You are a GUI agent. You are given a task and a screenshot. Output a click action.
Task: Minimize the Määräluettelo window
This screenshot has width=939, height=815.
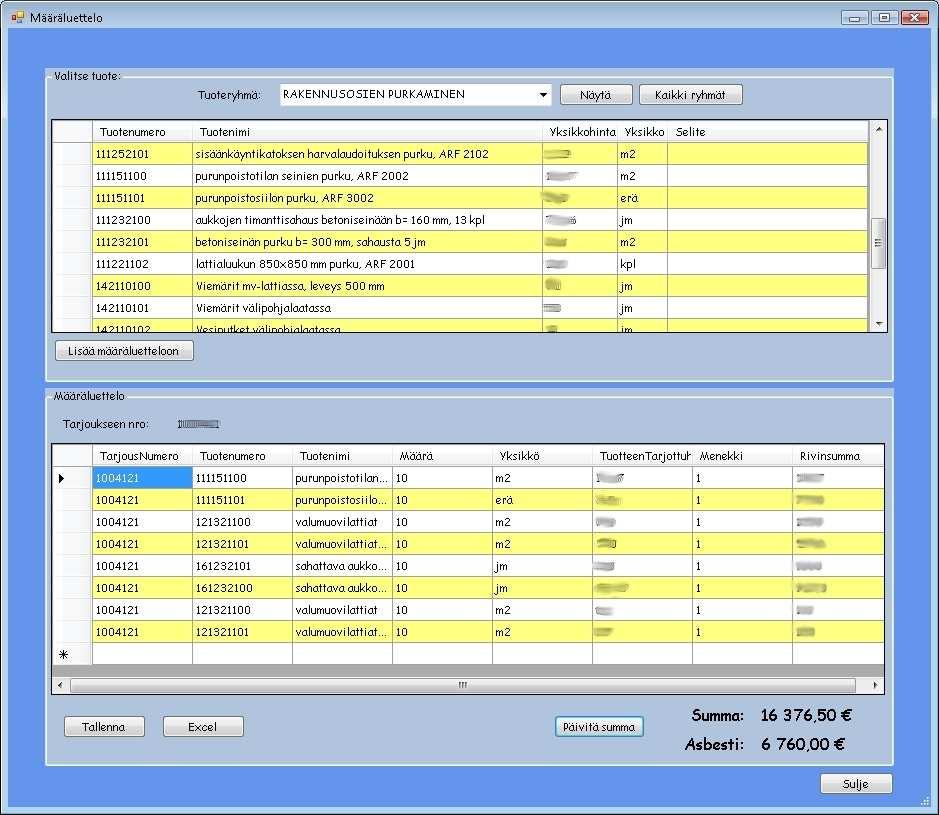click(855, 17)
